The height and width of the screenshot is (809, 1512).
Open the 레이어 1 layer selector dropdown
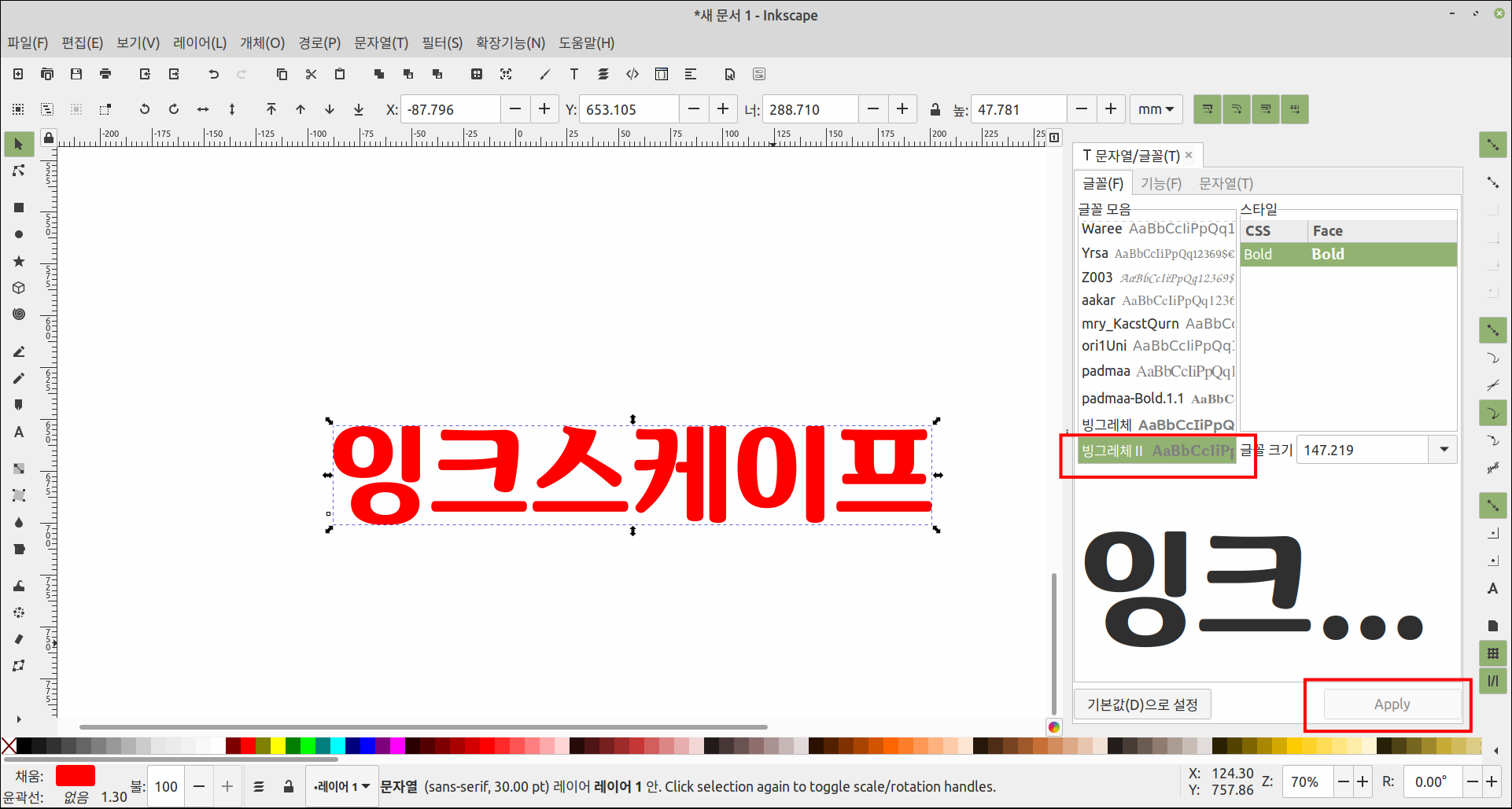point(341,786)
